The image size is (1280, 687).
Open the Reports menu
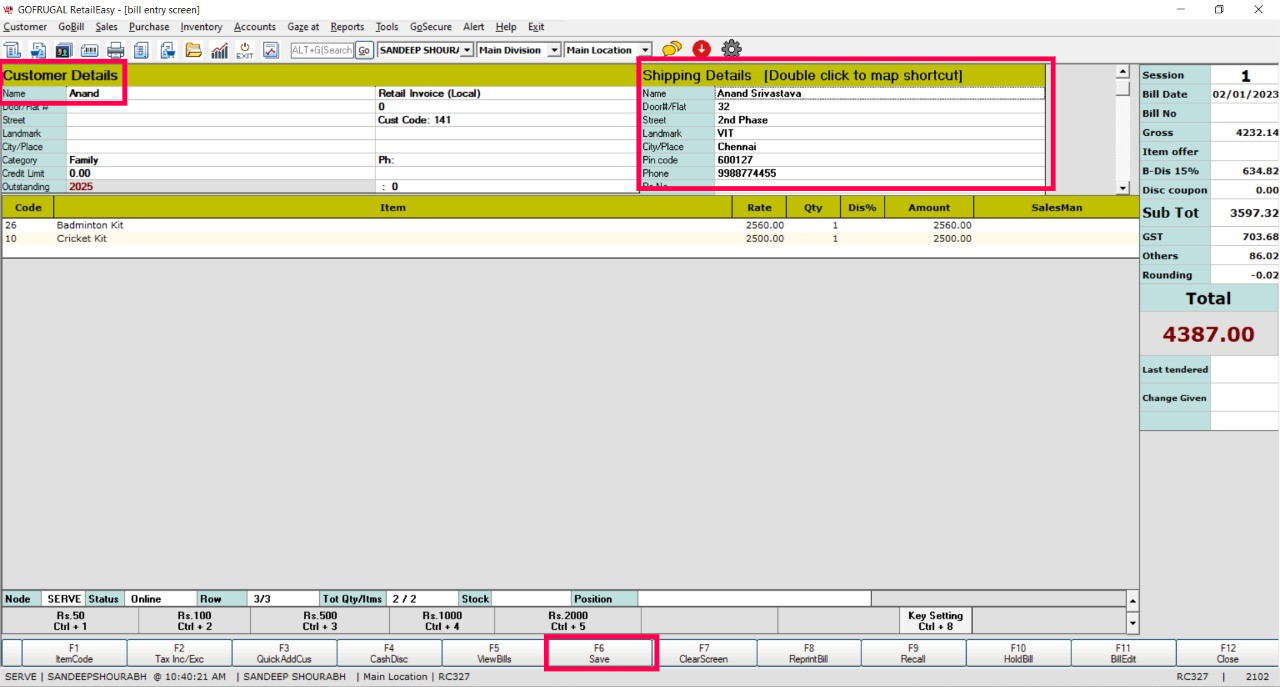pyautogui.click(x=347, y=27)
